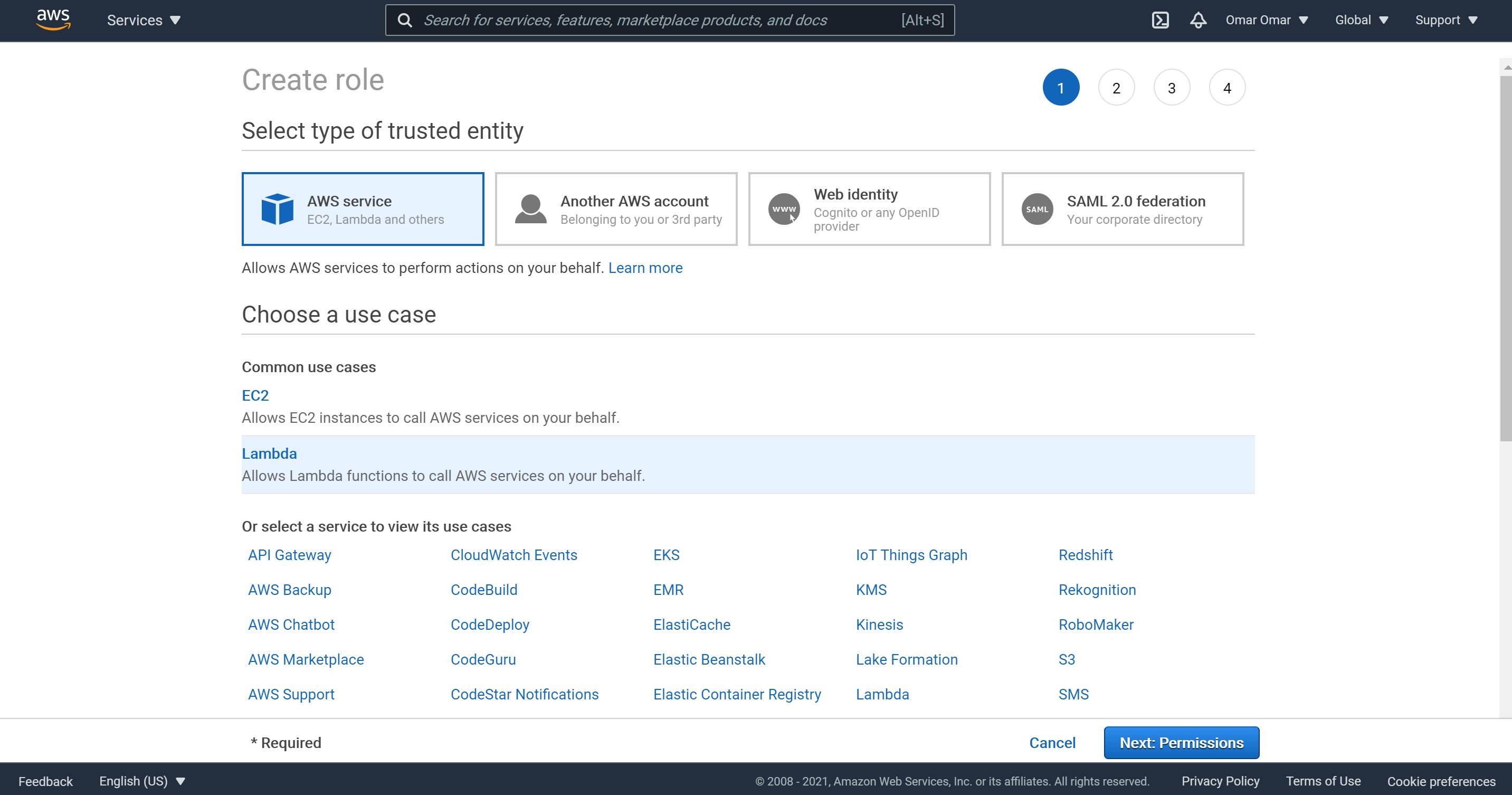1512x795 pixels.
Task: Select EKS service
Action: click(x=666, y=555)
